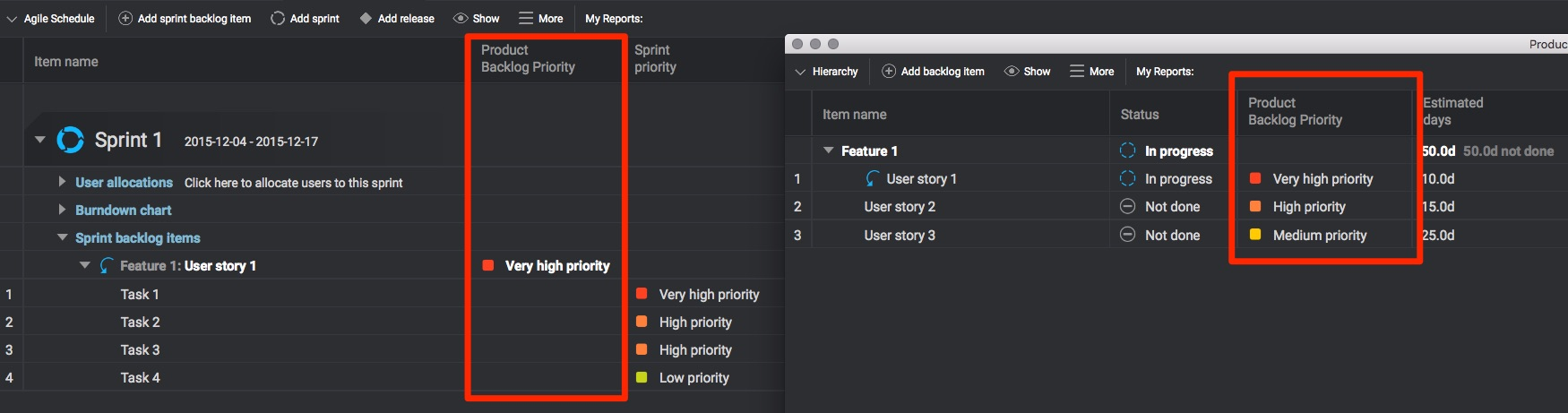Expand the Burndown chart row
The height and width of the screenshot is (413, 1568).
[x=62, y=210]
